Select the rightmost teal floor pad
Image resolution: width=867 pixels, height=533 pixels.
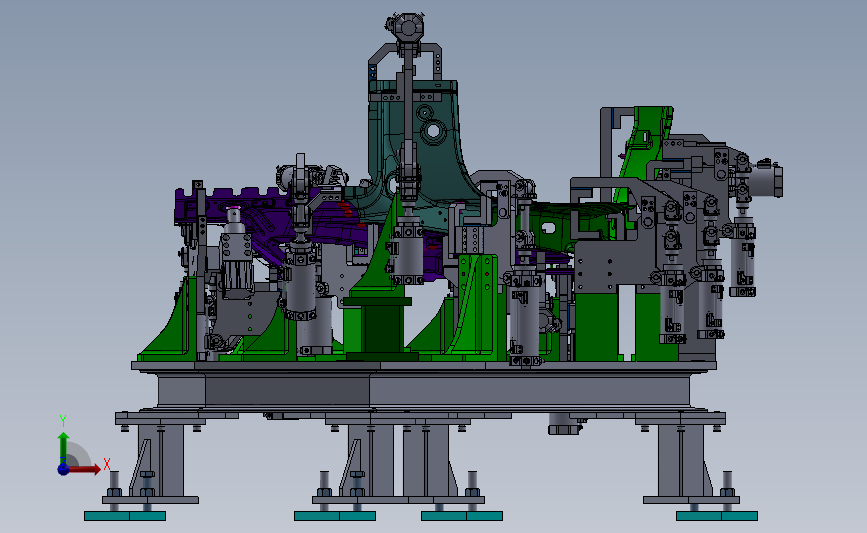click(x=717, y=516)
